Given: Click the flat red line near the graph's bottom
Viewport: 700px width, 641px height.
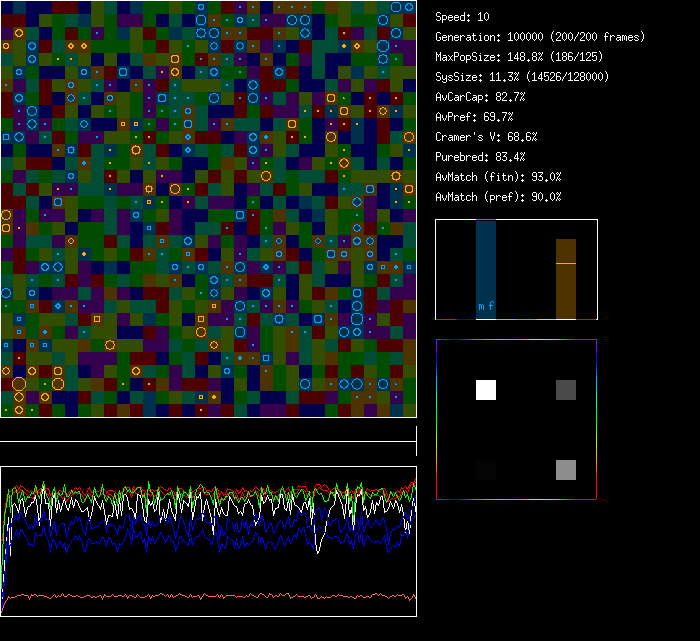Looking at the screenshot, I should click(208, 597).
